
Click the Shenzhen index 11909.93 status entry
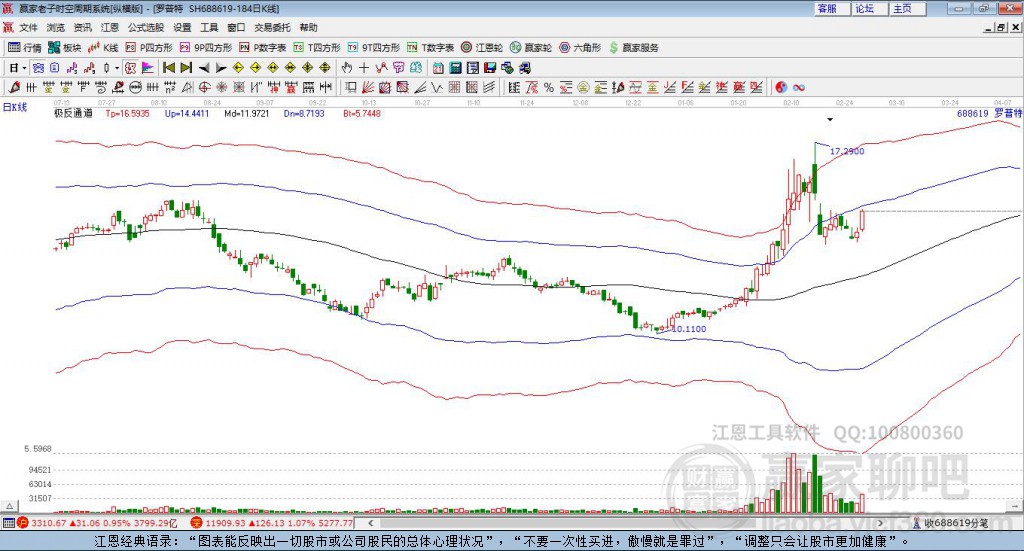(272, 523)
